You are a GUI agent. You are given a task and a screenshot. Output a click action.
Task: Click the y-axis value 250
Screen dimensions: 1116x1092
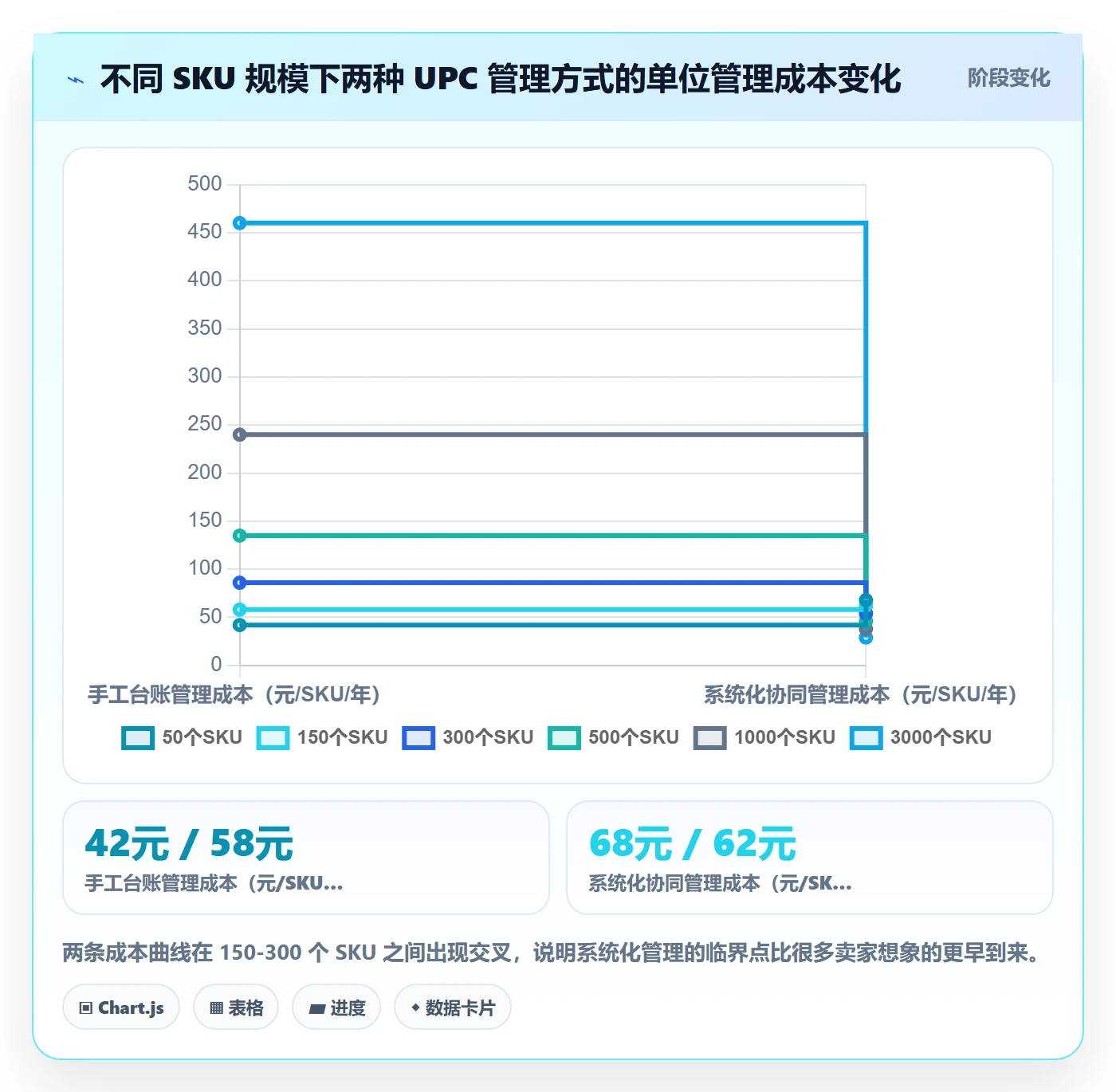[x=205, y=423]
